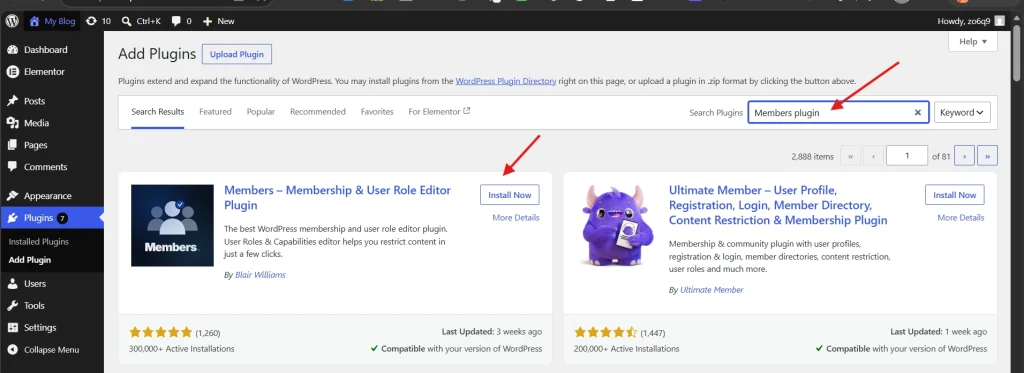1024x373 pixels.
Task: Open the Ultimate Member plugin title
Action: pos(778,205)
